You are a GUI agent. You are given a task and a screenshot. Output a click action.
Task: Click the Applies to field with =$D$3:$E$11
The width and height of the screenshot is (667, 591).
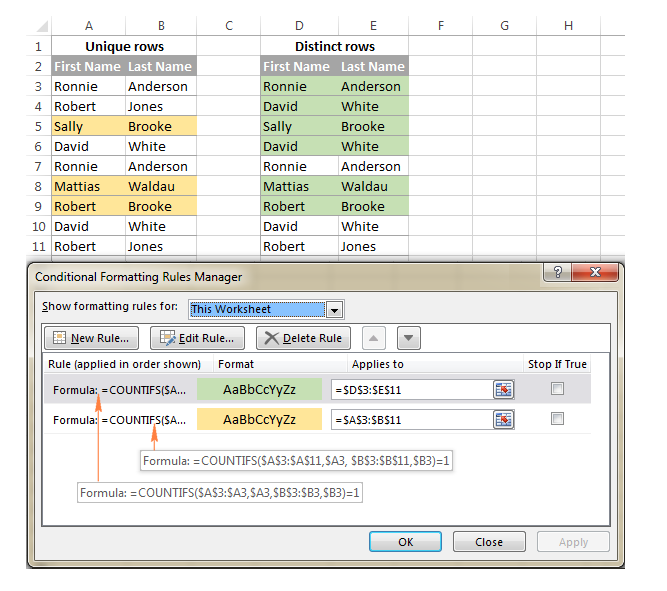click(410, 390)
